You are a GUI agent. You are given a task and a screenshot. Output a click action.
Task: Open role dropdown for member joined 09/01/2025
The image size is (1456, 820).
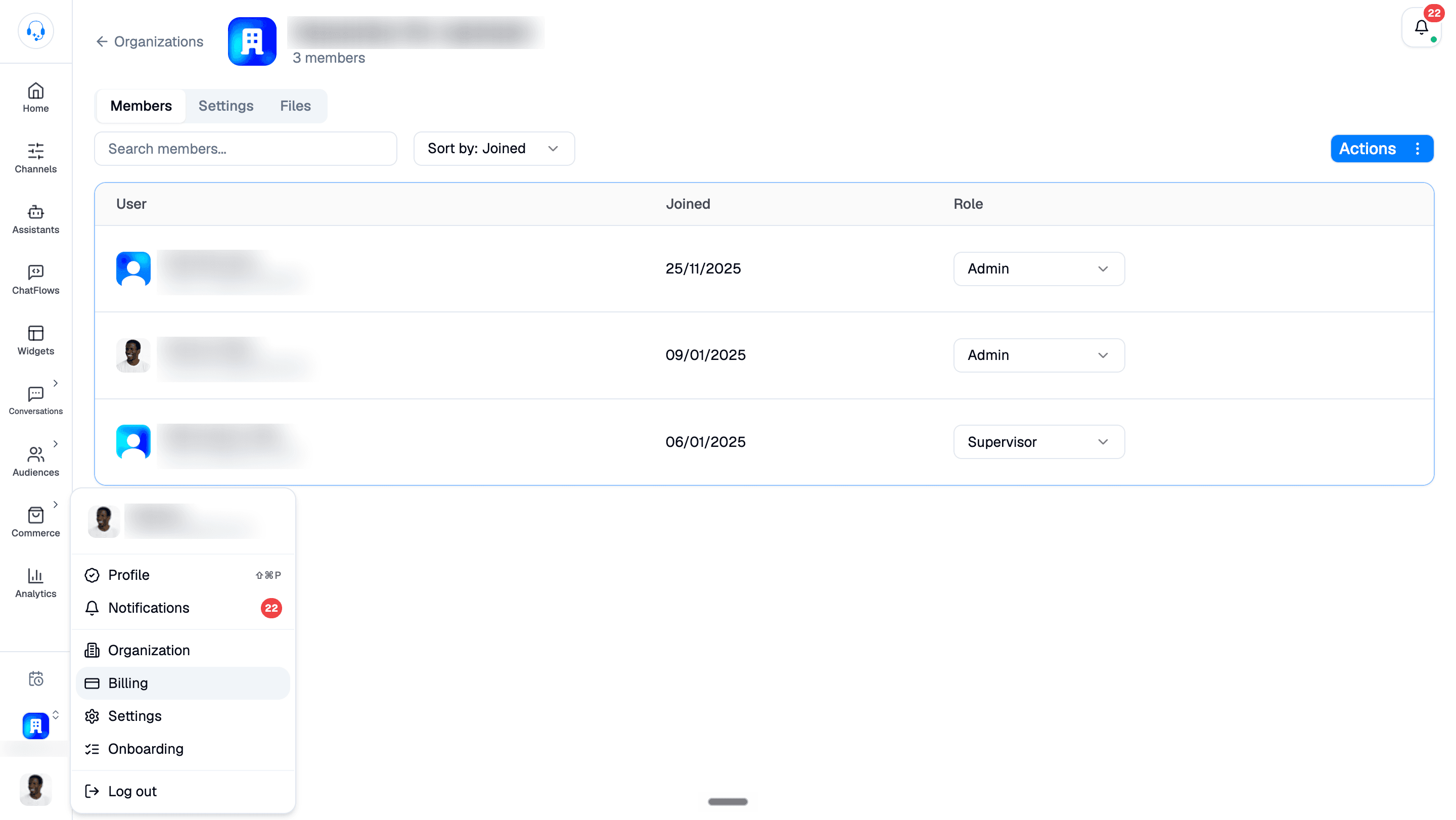point(1039,355)
